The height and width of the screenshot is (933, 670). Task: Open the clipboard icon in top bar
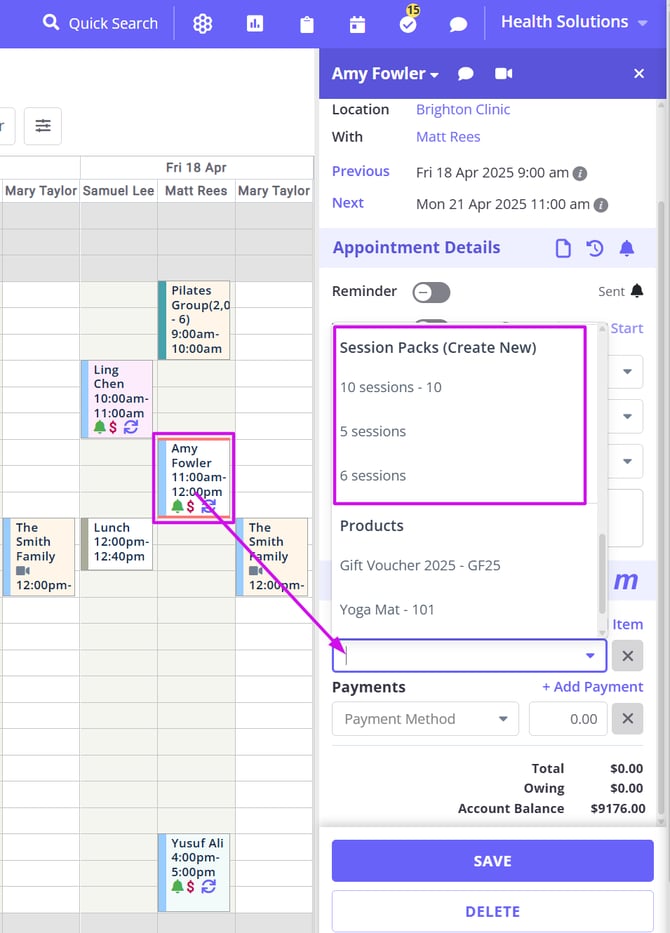(x=306, y=24)
